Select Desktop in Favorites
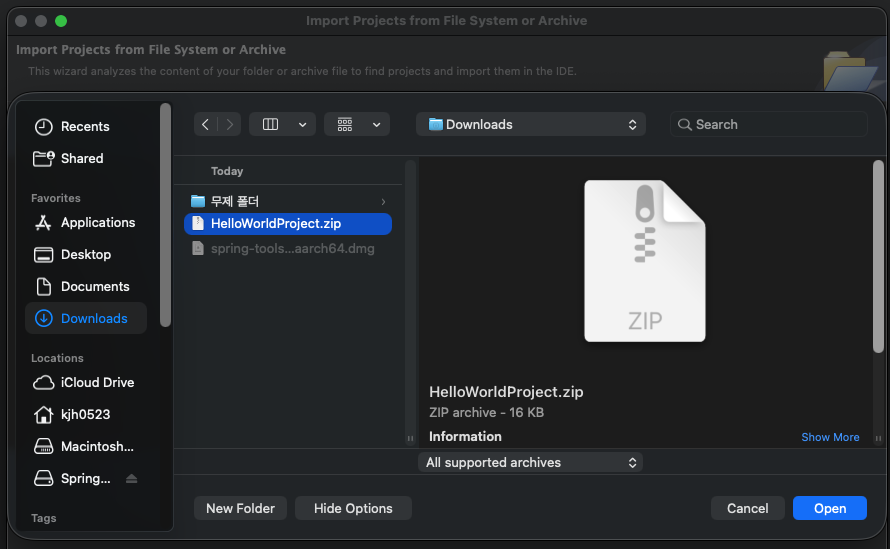This screenshot has height=549, width=890. click(86, 254)
